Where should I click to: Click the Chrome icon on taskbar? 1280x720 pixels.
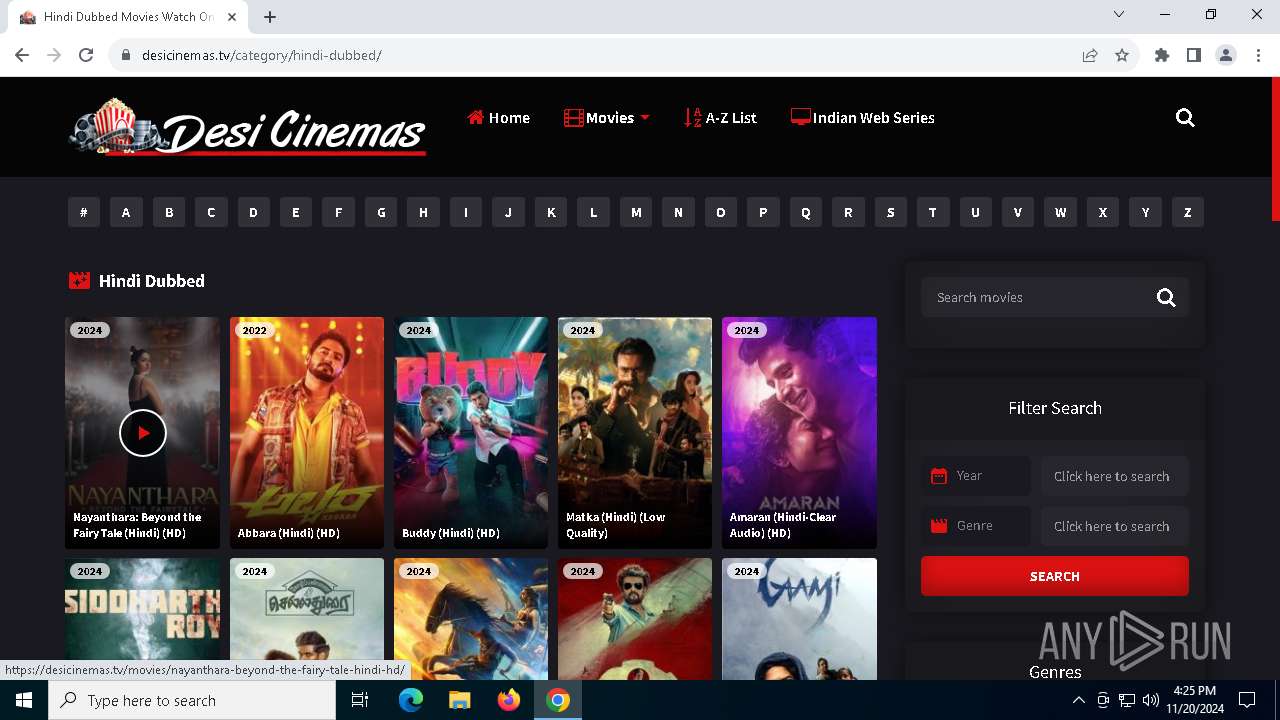tap(558, 700)
